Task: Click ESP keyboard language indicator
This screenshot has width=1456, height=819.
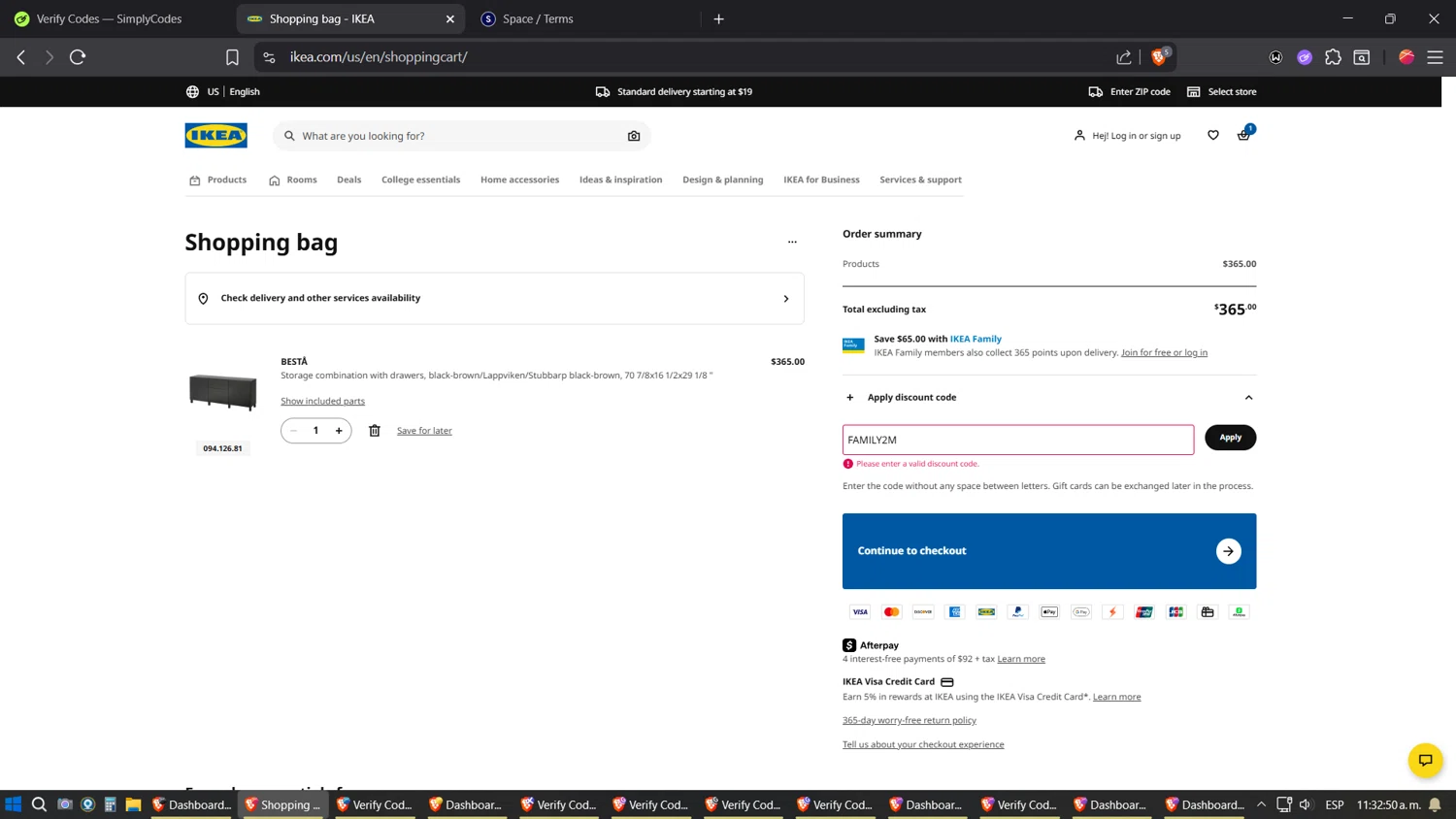Action: tap(1335, 804)
